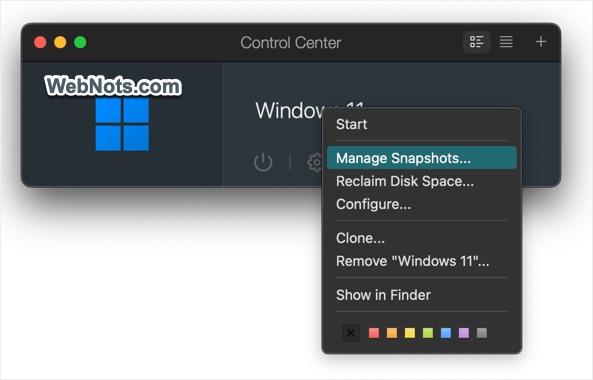The image size is (593, 380).
Task: Select Clone... in the context menu
Action: (422, 238)
